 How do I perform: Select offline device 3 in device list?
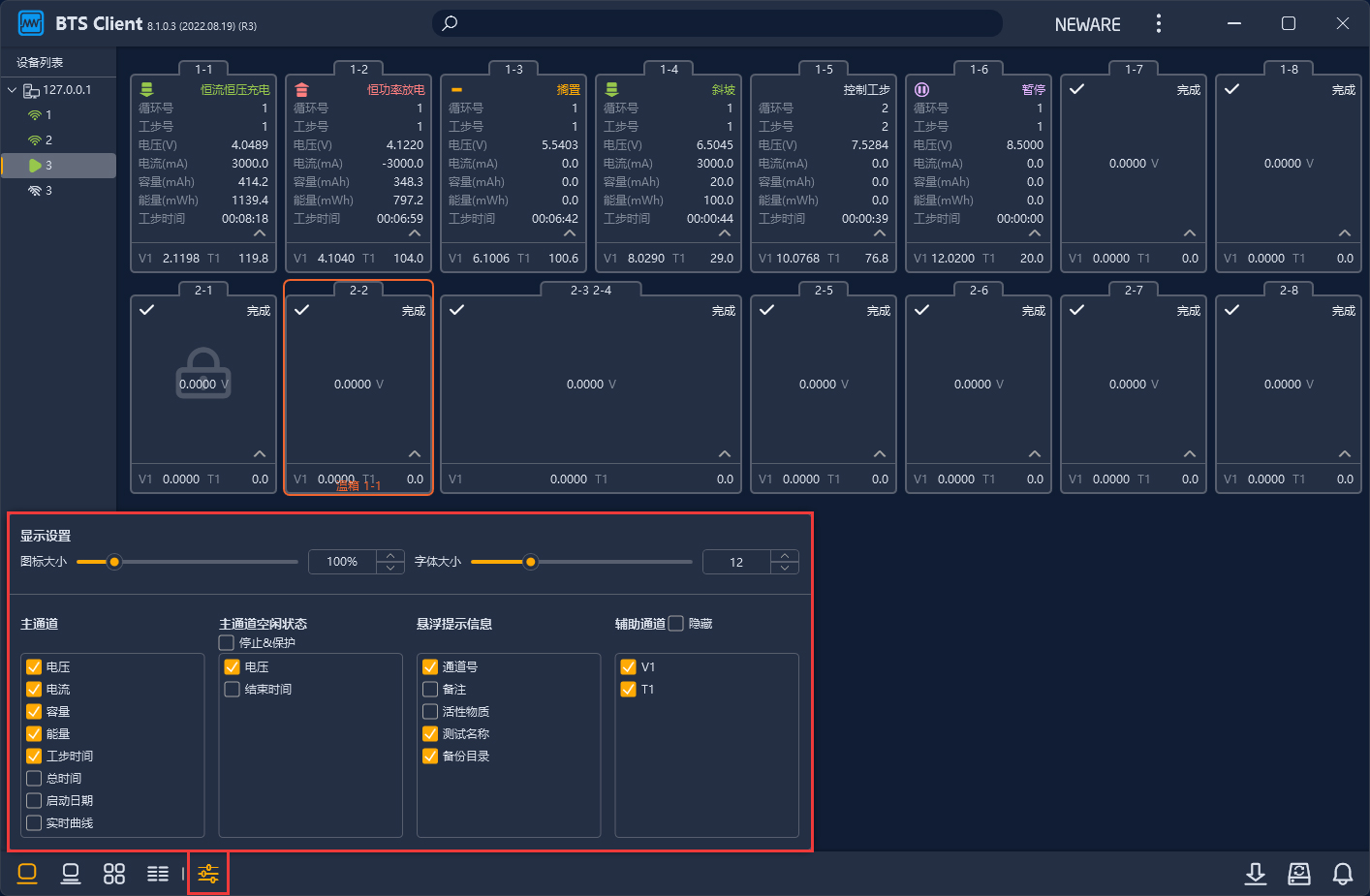[47, 191]
